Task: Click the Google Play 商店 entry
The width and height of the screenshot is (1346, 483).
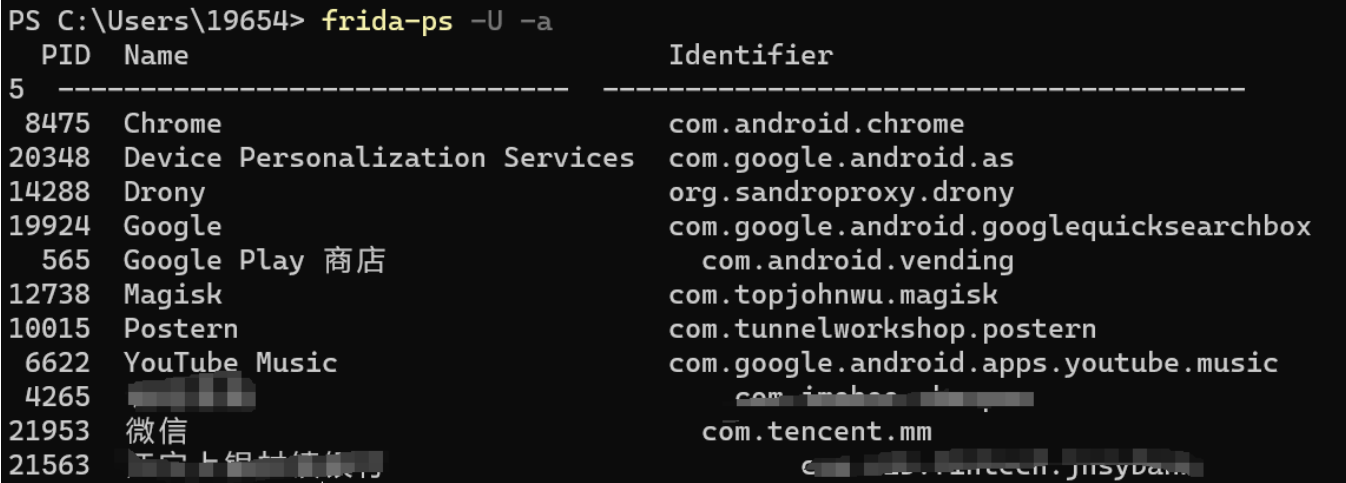Action: 254,261
